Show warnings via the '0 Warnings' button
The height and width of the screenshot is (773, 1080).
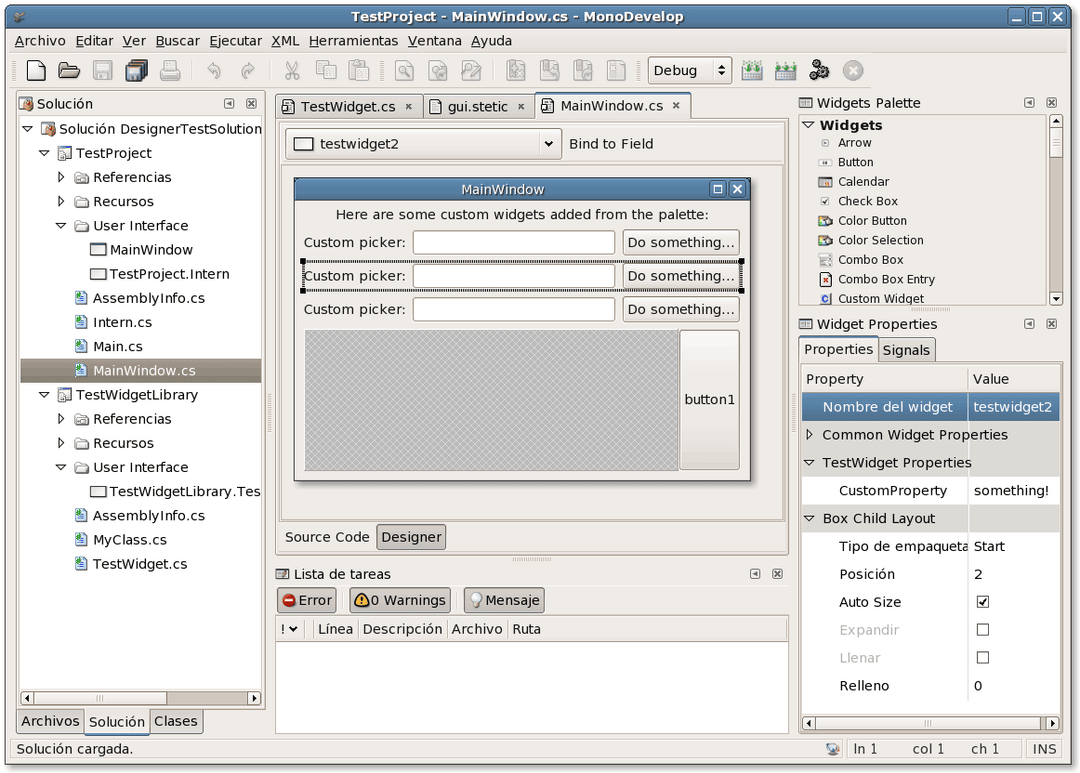pos(399,600)
